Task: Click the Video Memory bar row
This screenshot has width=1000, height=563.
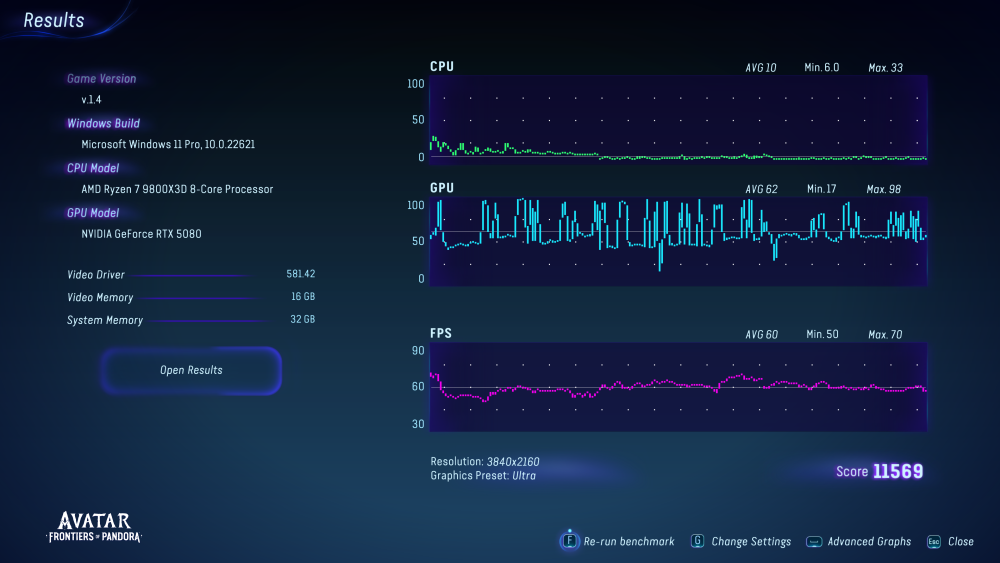Action: click(190, 297)
